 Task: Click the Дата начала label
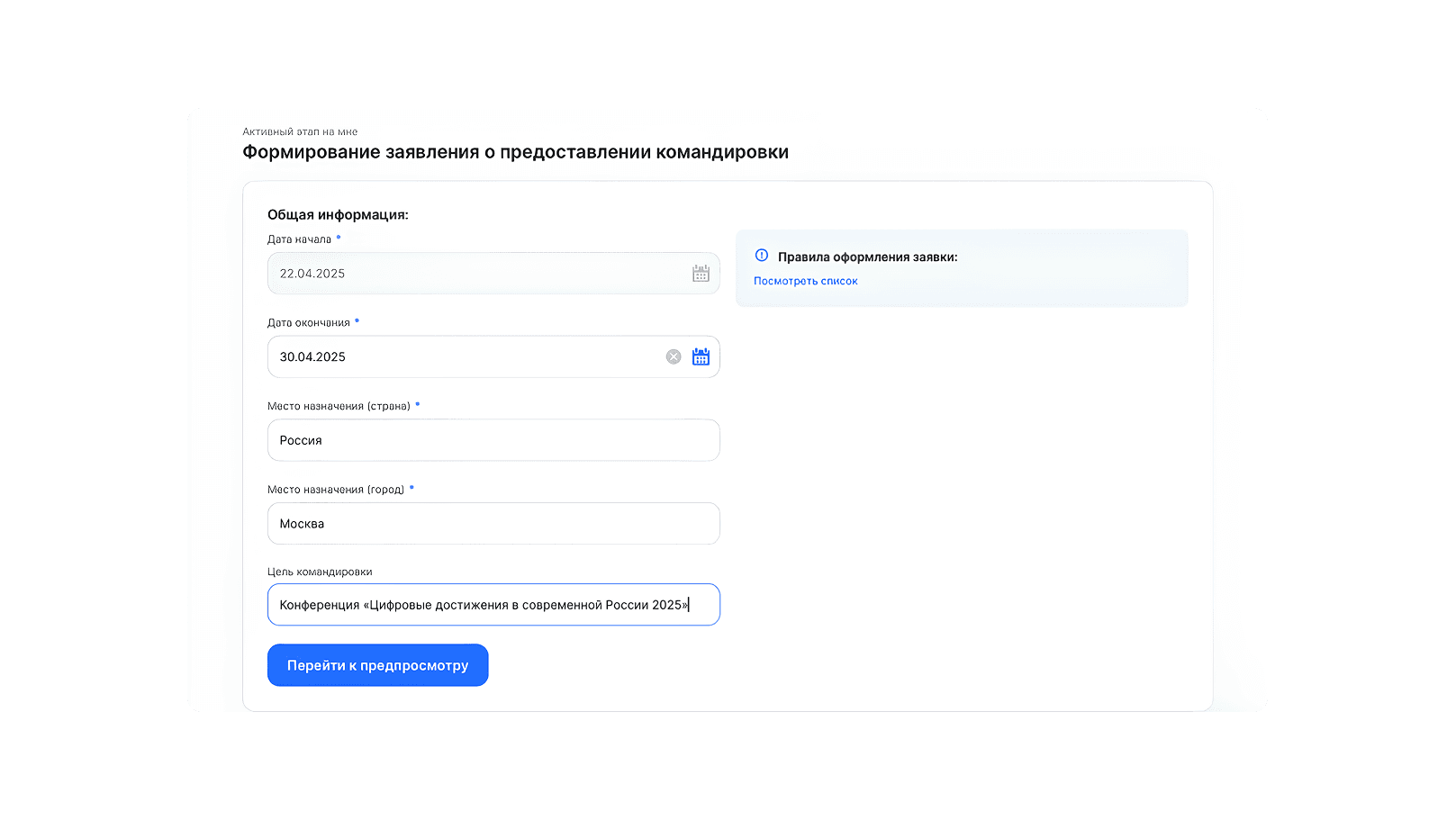click(299, 239)
